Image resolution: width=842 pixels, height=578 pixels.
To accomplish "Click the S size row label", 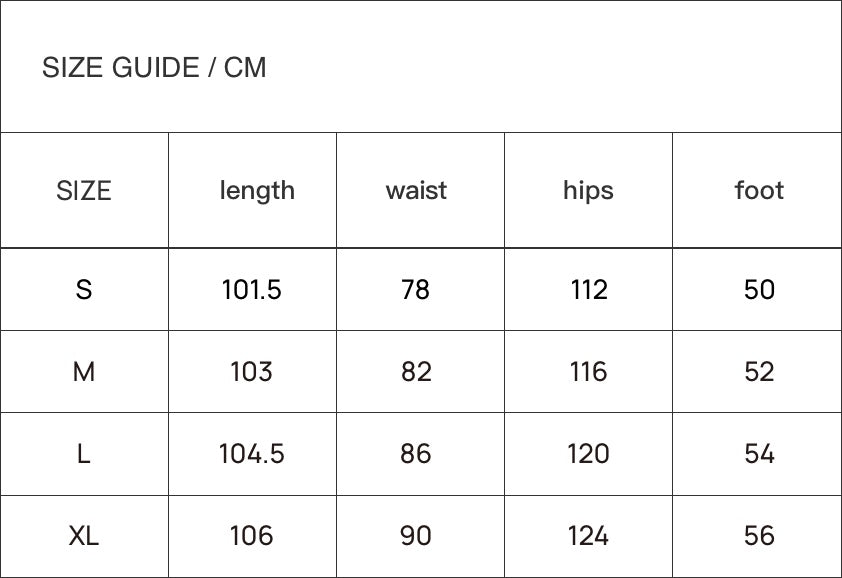I will pyautogui.click(x=84, y=290).
